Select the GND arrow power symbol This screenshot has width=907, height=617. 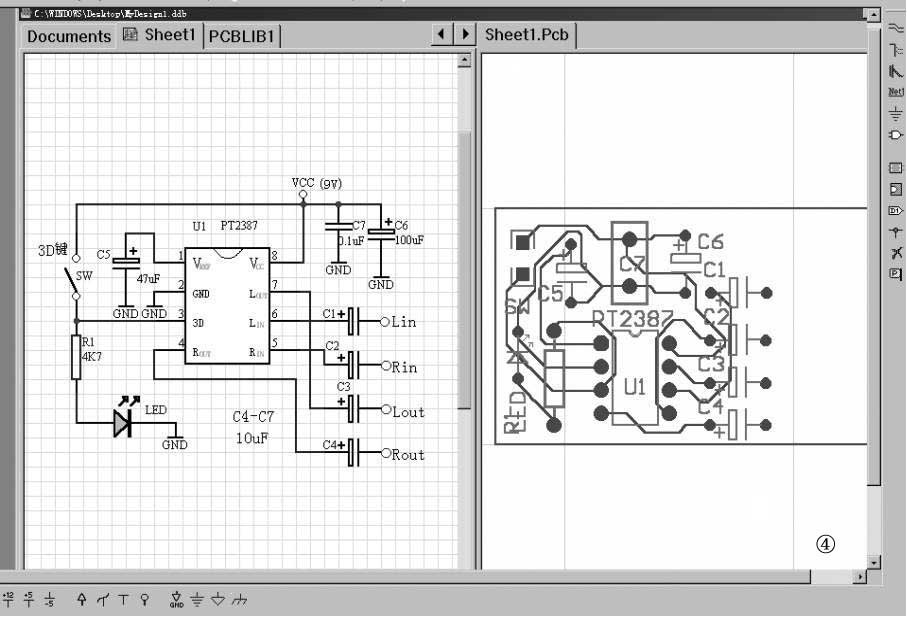pos(176,599)
